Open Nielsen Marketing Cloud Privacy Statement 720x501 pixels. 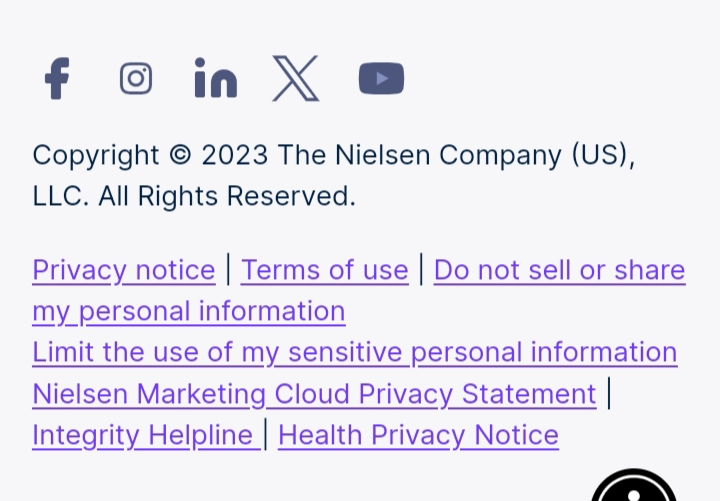[315, 394]
